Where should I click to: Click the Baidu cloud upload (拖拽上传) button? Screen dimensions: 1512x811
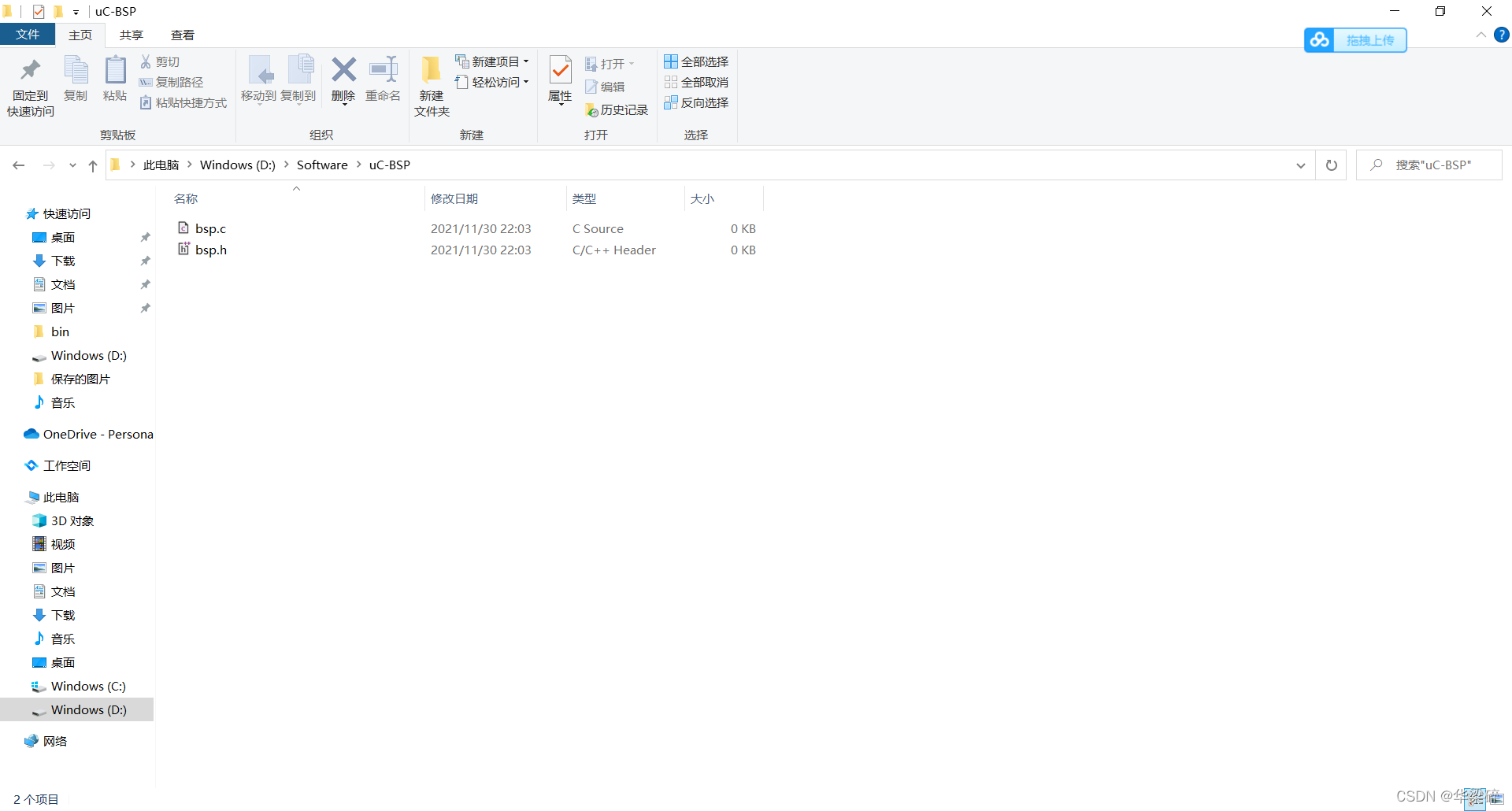[1355, 40]
